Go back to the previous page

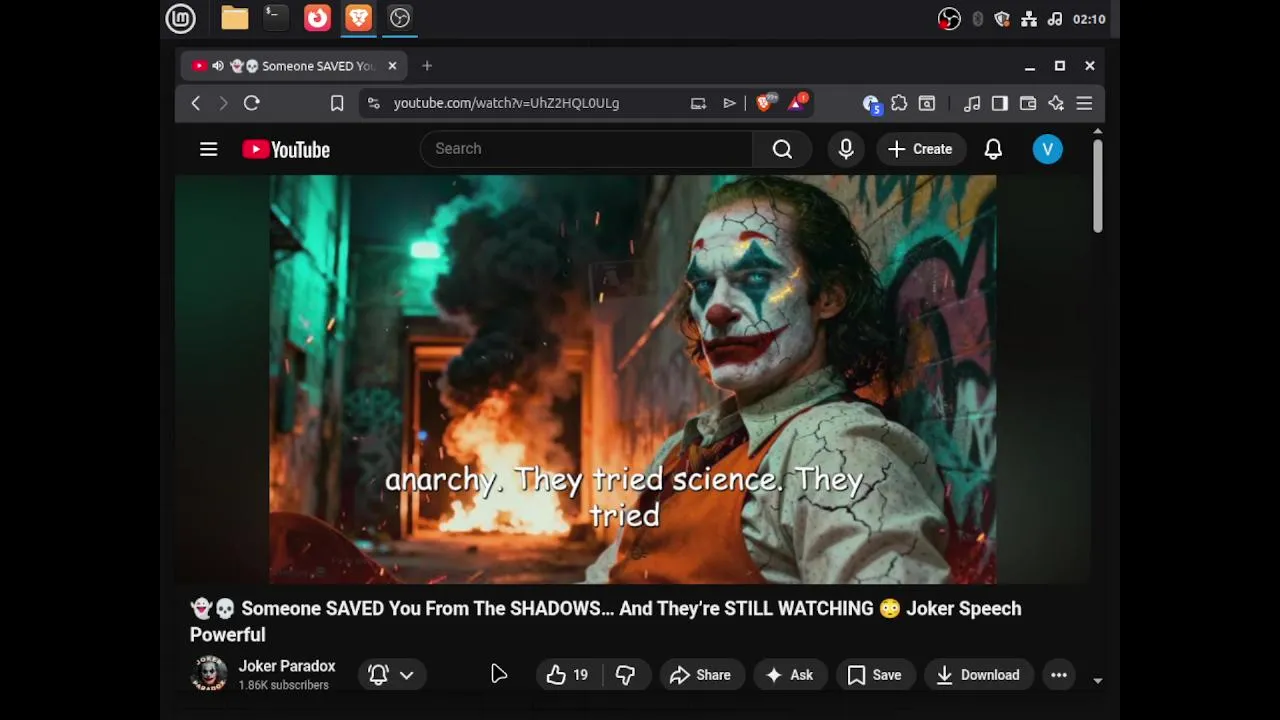point(196,103)
